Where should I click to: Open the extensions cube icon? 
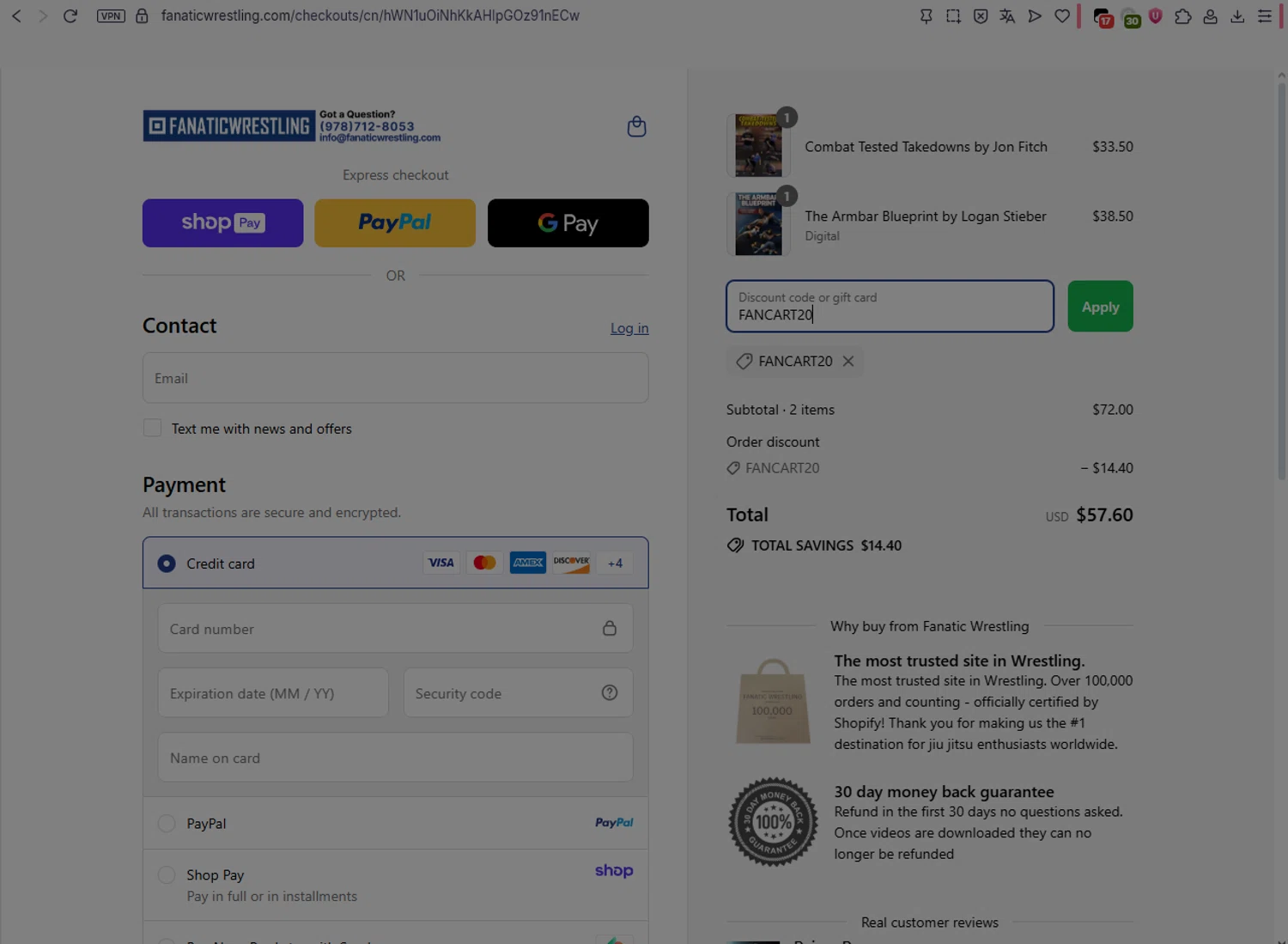tap(1182, 15)
